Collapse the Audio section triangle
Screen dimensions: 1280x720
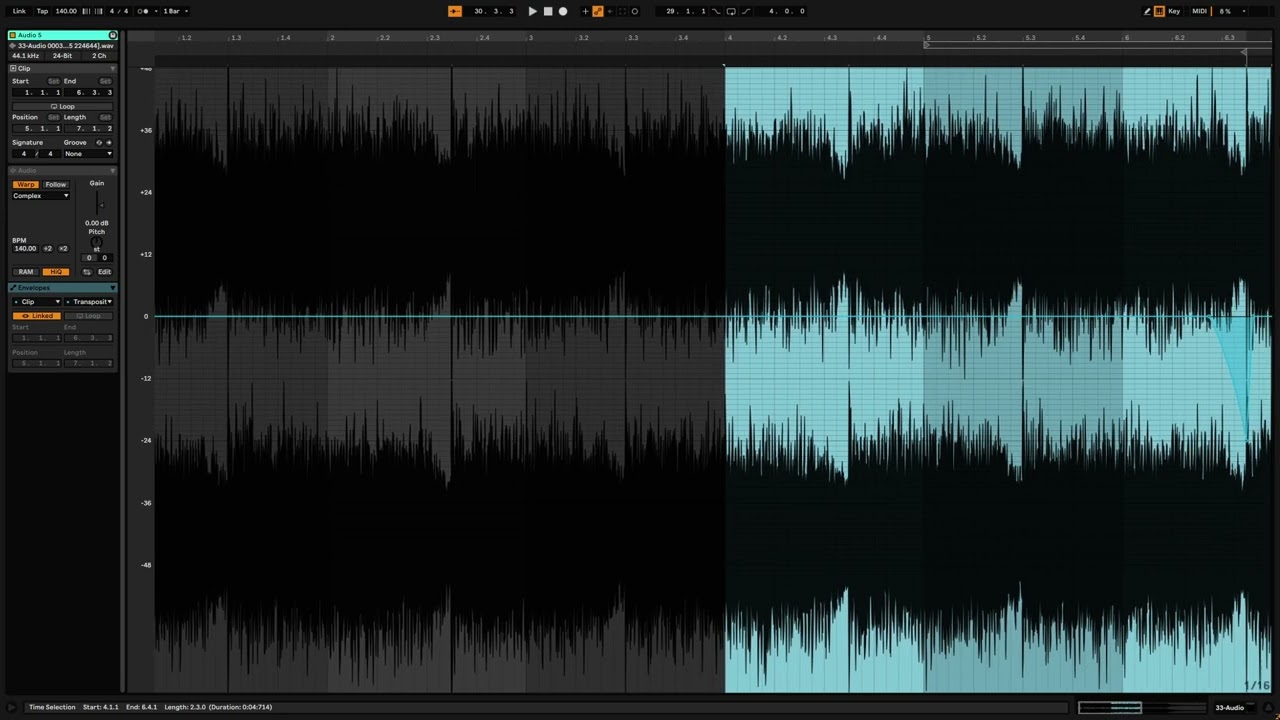[x=112, y=170]
